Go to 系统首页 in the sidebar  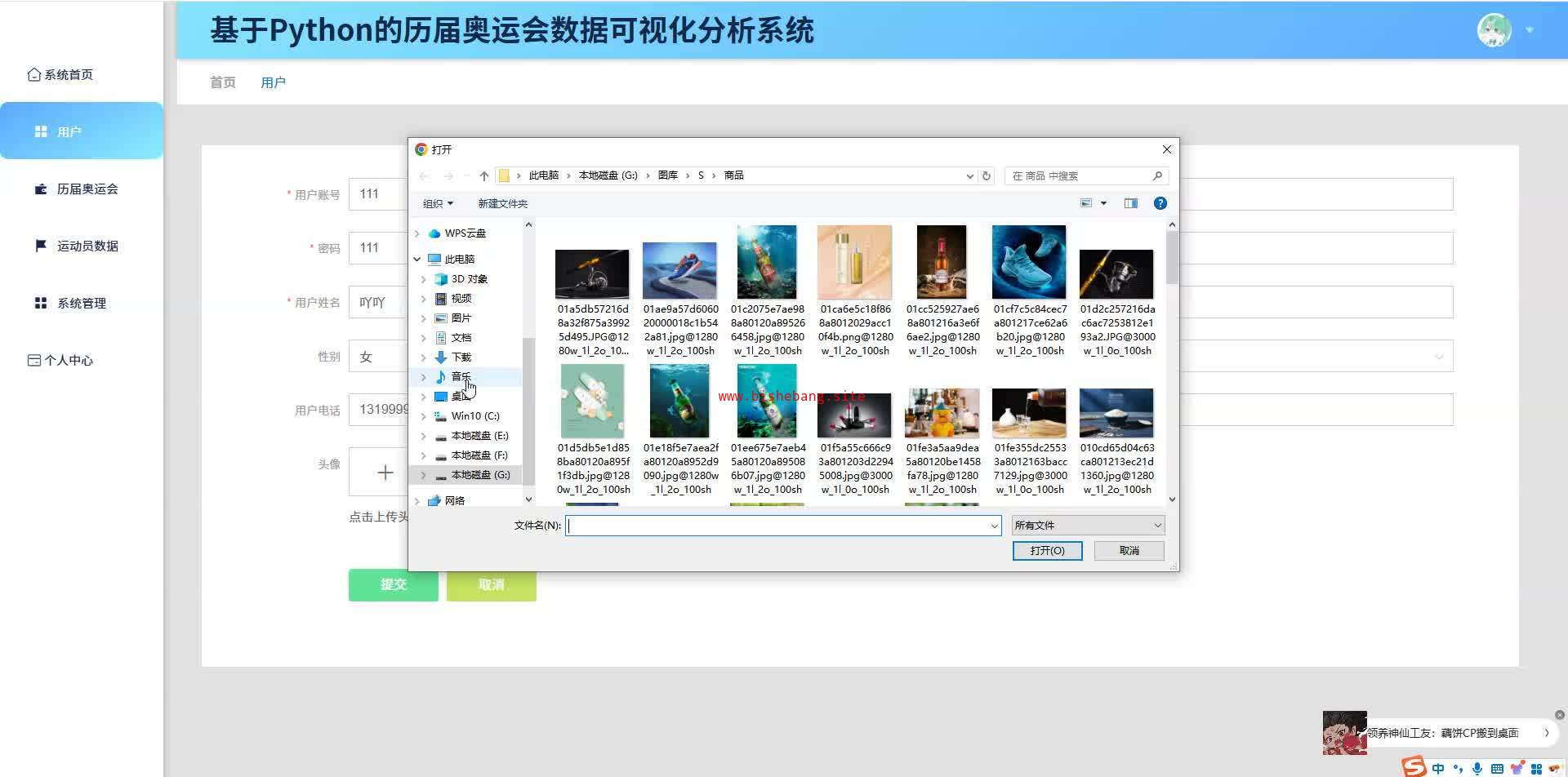pos(60,74)
